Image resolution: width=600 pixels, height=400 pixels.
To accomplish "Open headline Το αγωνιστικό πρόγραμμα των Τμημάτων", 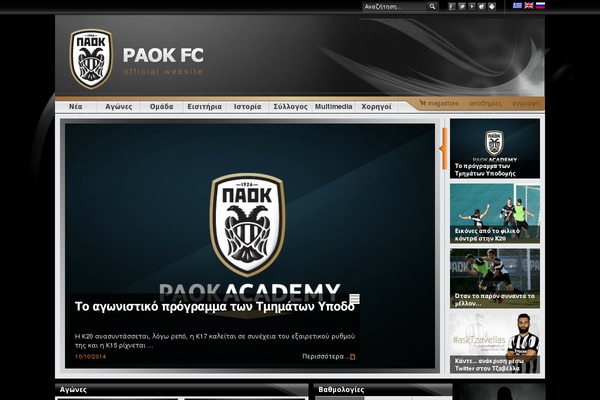I will pos(214,307).
